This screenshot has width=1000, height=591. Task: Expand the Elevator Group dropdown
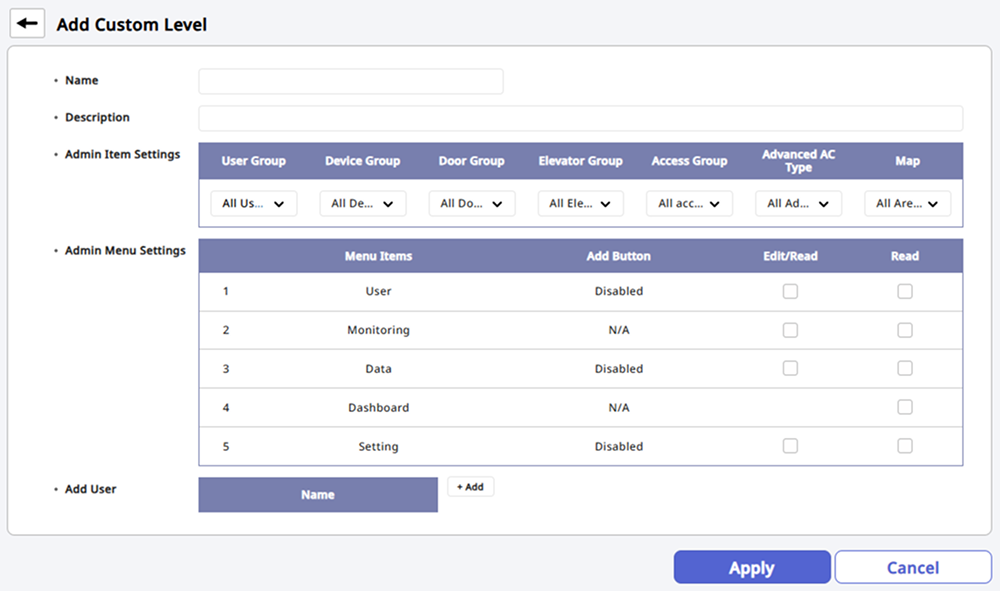[580, 204]
